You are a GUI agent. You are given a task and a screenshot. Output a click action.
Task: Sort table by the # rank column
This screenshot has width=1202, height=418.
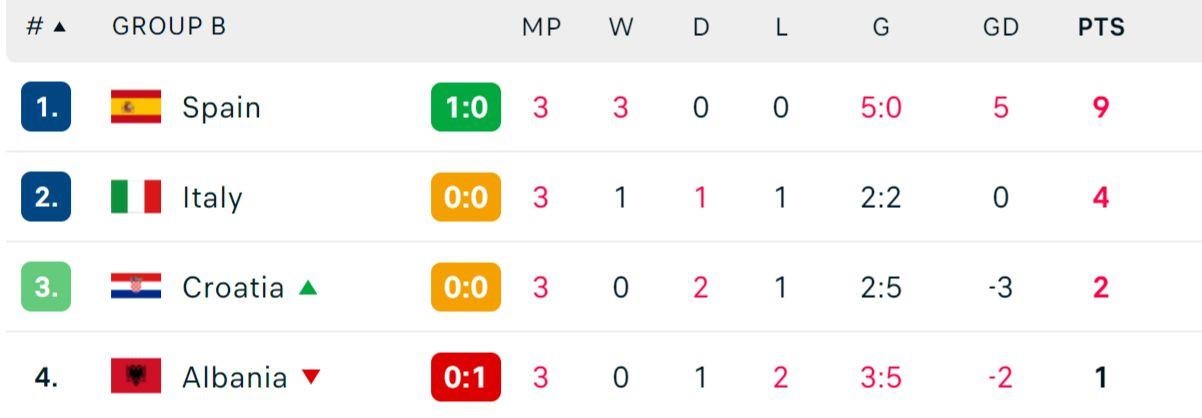[45, 28]
